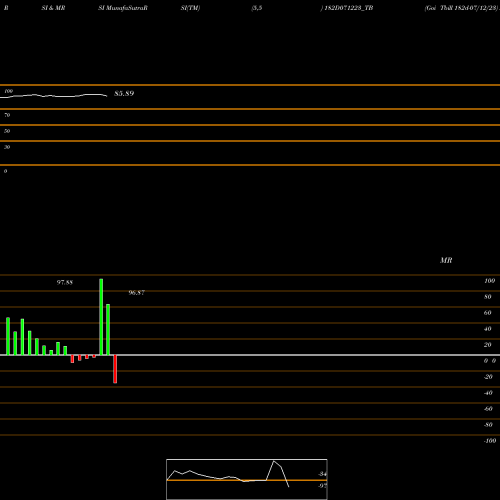This screenshot has height=500, width=500.
Task: Click the RSI axis label 30
Action: tap(7, 147)
